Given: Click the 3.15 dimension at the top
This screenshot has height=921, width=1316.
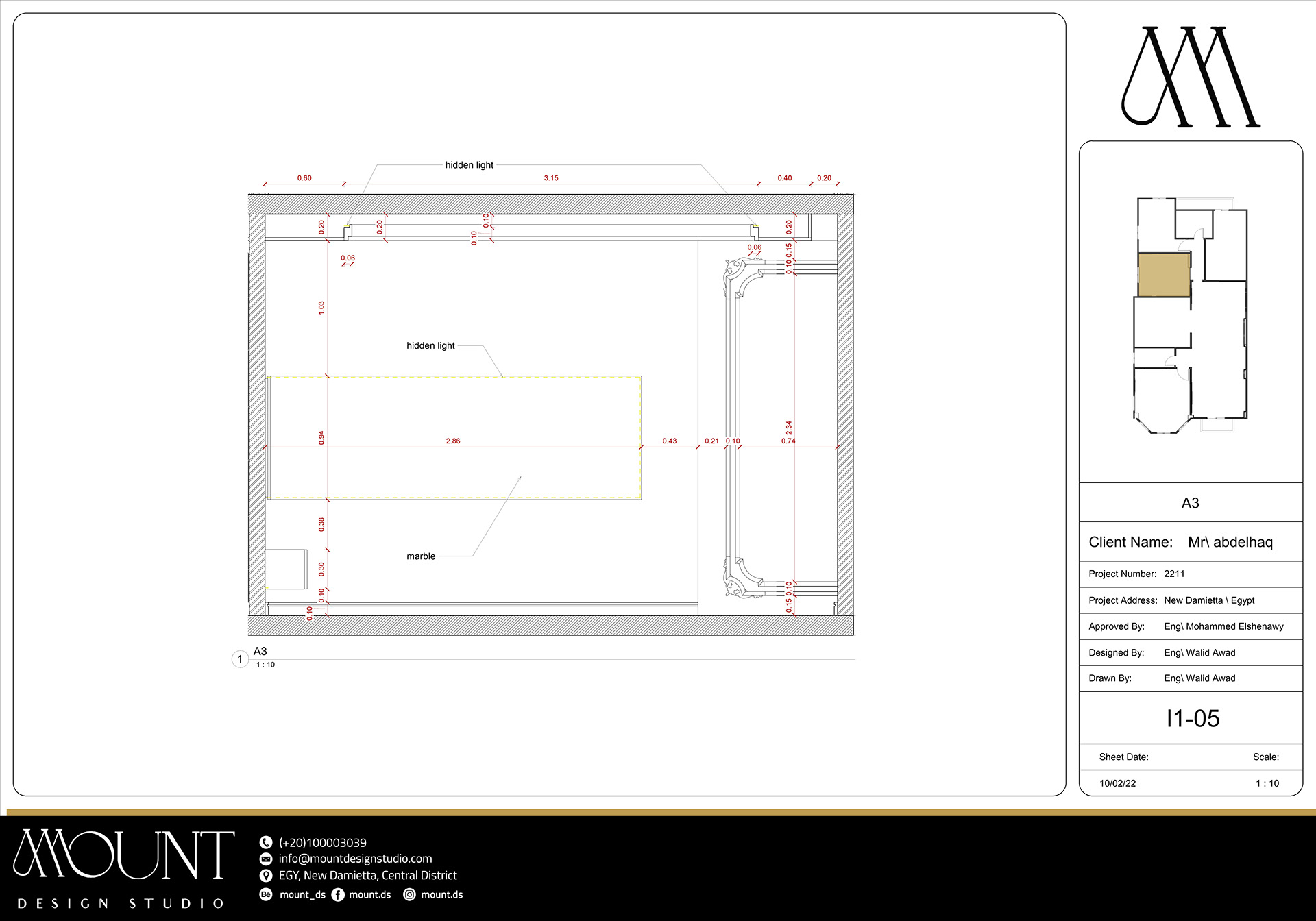Looking at the screenshot, I should click(x=551, y=178).
